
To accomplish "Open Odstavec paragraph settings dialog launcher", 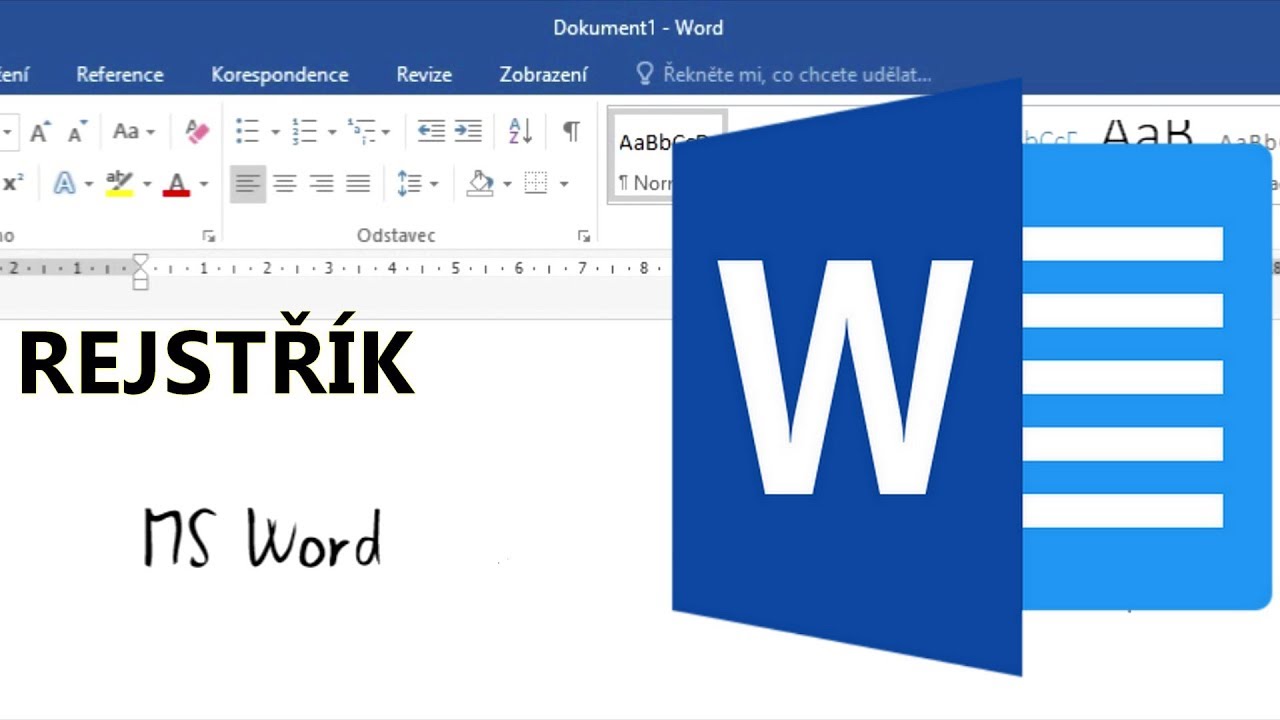I will 584,237.
